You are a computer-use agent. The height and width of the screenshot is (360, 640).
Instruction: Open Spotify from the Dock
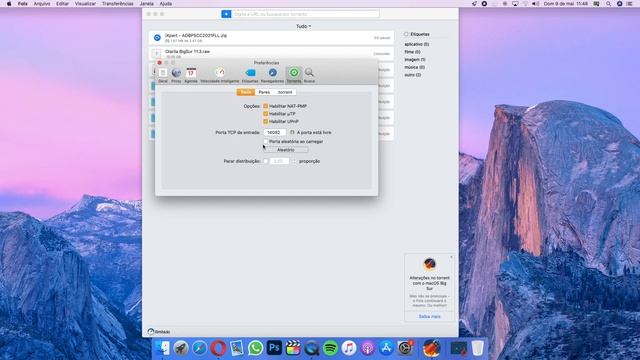tap(331, 348)
